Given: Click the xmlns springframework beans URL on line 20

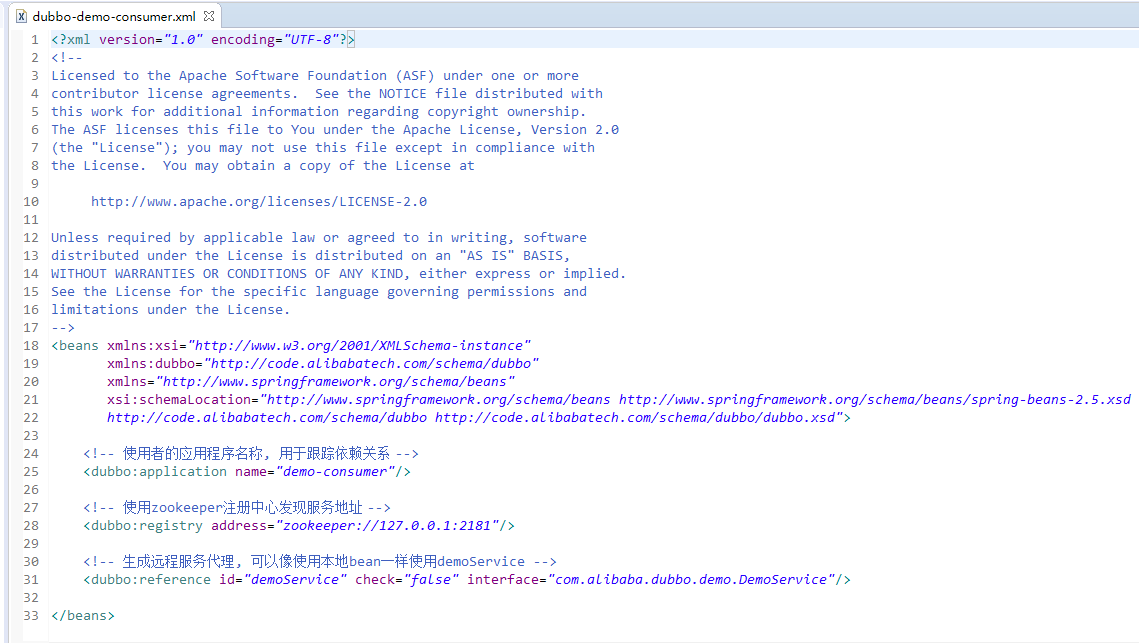Looking at the screenshot, I should [335, 382].
